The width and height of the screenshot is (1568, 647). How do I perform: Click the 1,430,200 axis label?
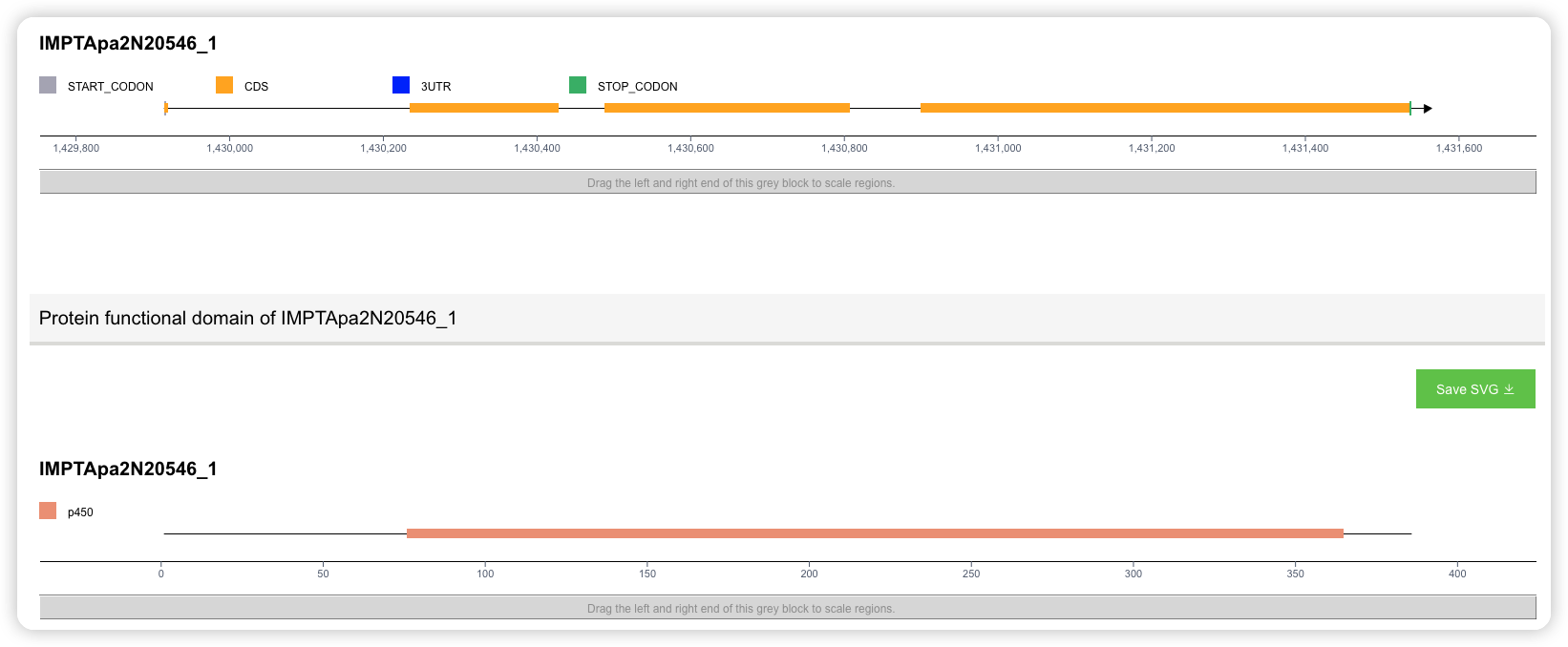[x=384, y=148]
